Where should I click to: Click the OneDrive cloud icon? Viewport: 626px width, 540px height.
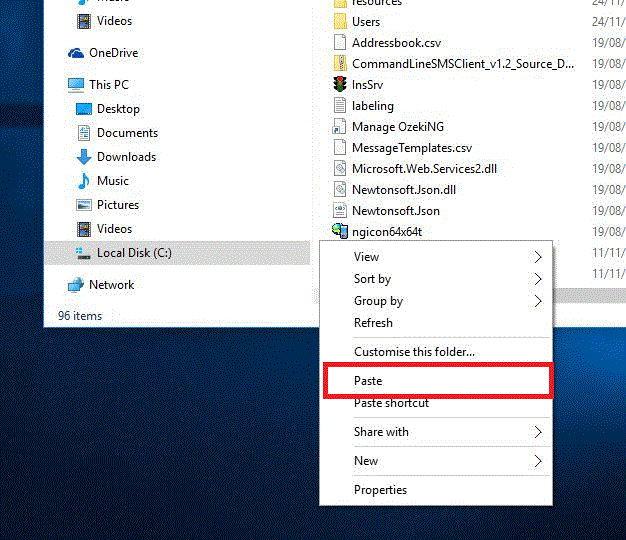point(76,53)
